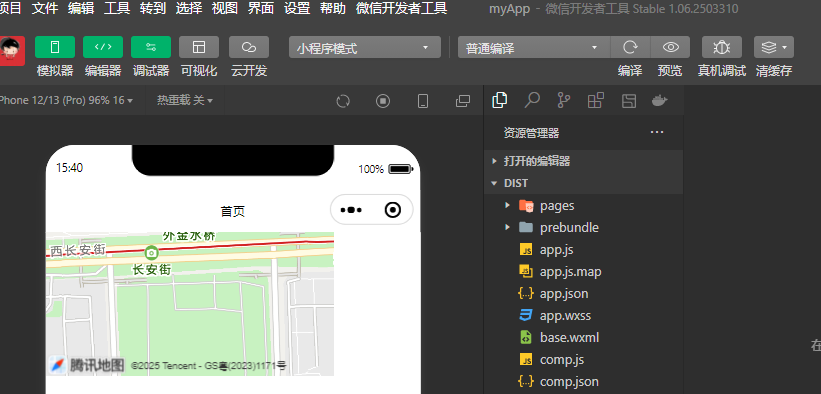Open the extensions blocks icon

595,100
